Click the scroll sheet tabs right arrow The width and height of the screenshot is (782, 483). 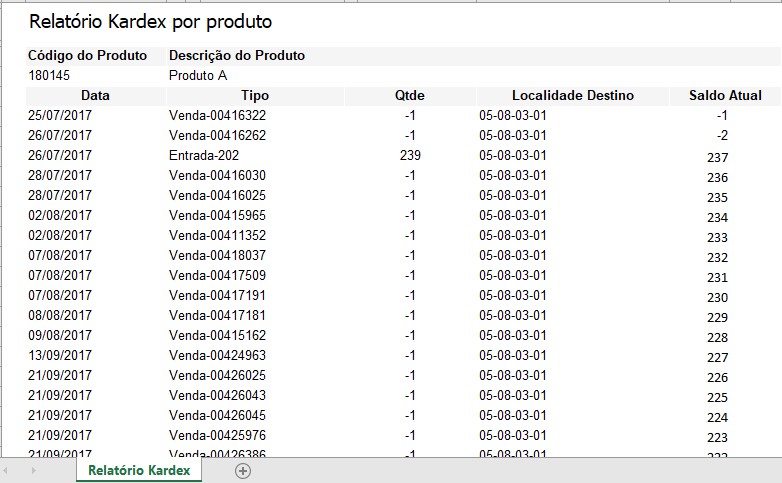tap(31, 471)
